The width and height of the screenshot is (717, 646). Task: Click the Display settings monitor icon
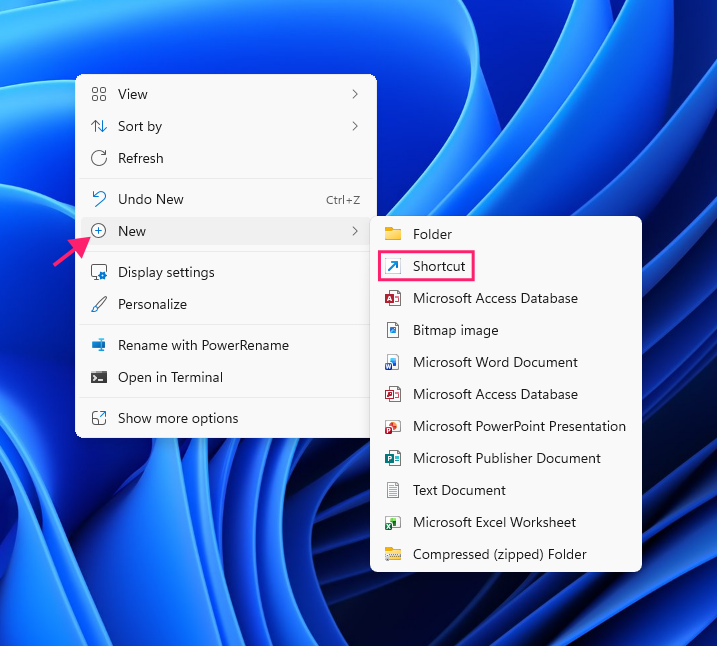pyautogui.click(x=99, y=272)
